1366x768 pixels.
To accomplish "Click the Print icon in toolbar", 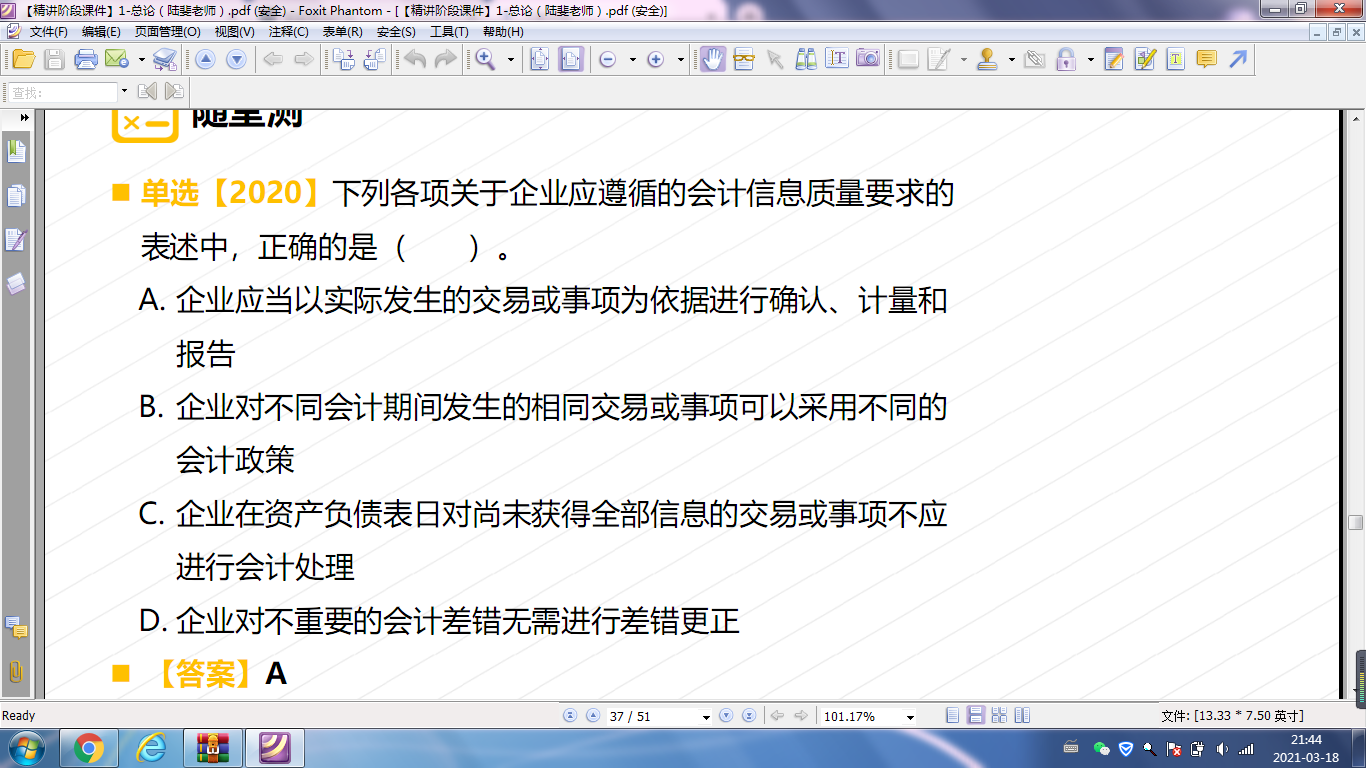I will coord(86,59).
